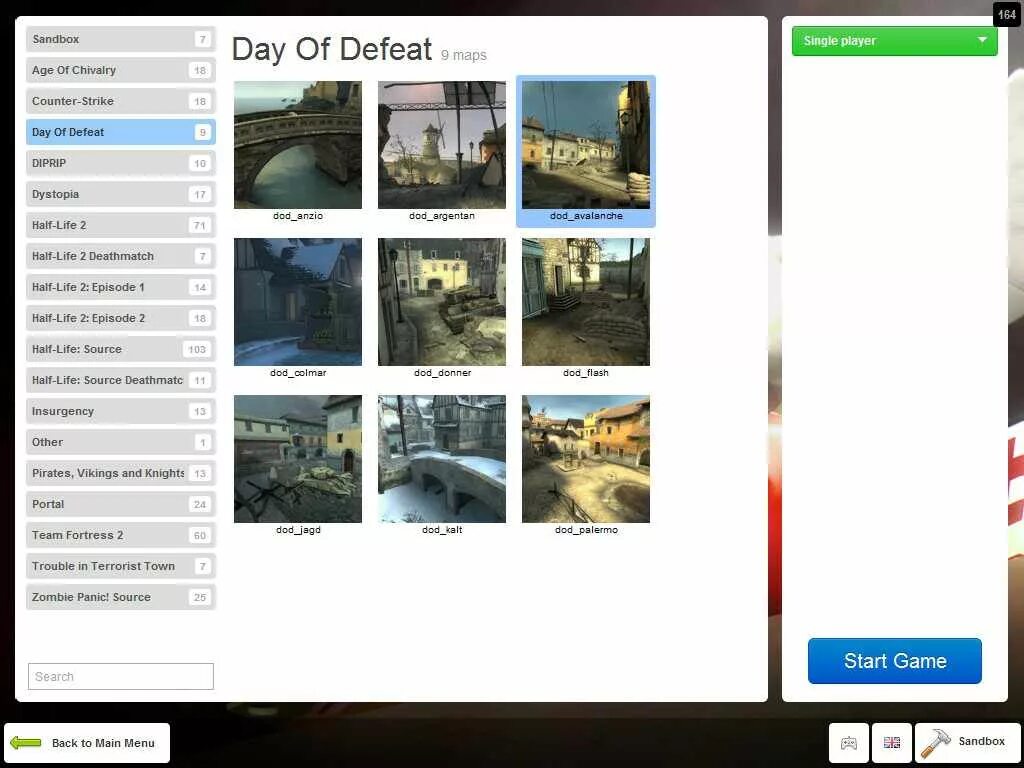Select the dod_argentan map thumbnail

(x=441, y=145)
